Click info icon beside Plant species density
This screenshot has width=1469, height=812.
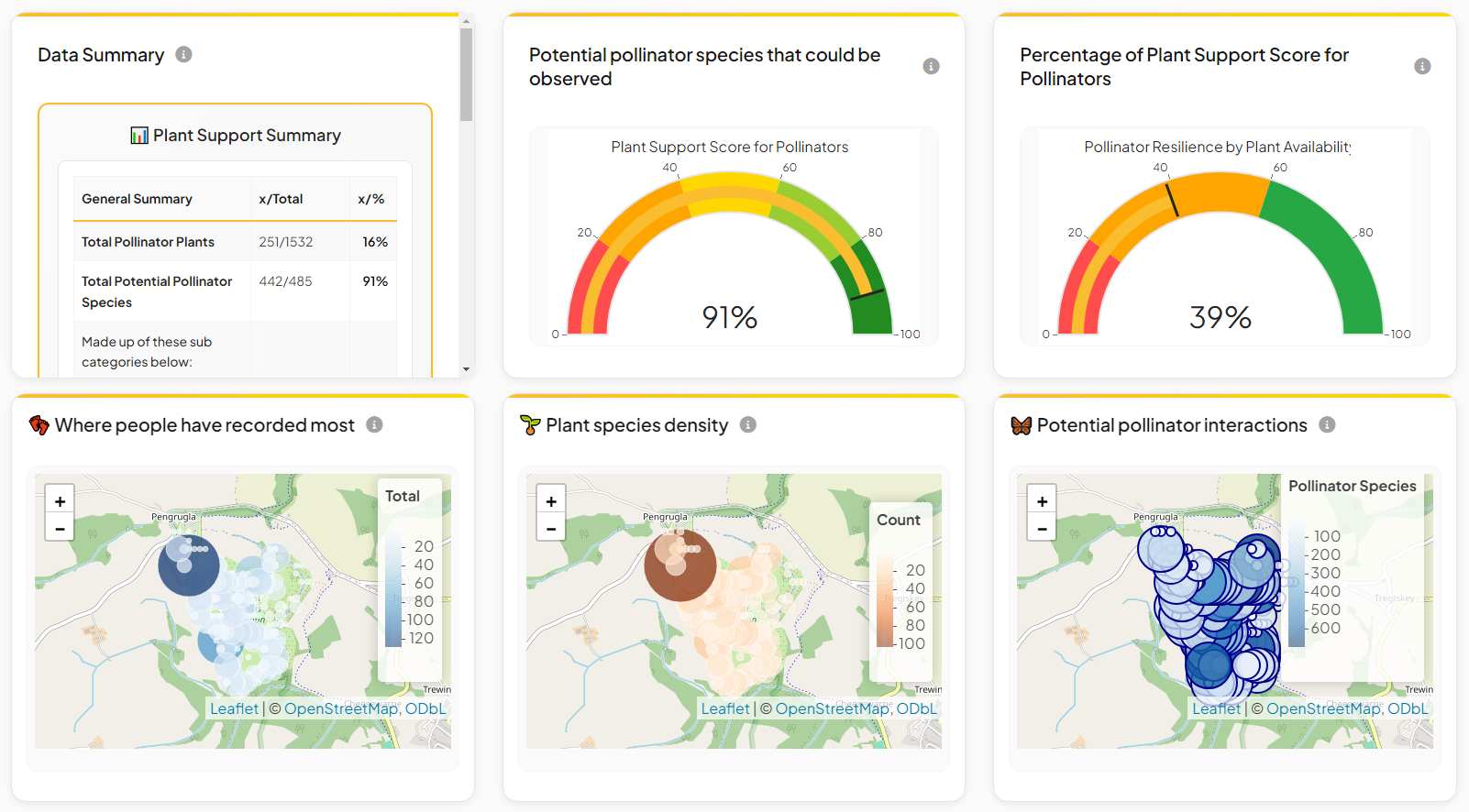[x=748, y=425]
